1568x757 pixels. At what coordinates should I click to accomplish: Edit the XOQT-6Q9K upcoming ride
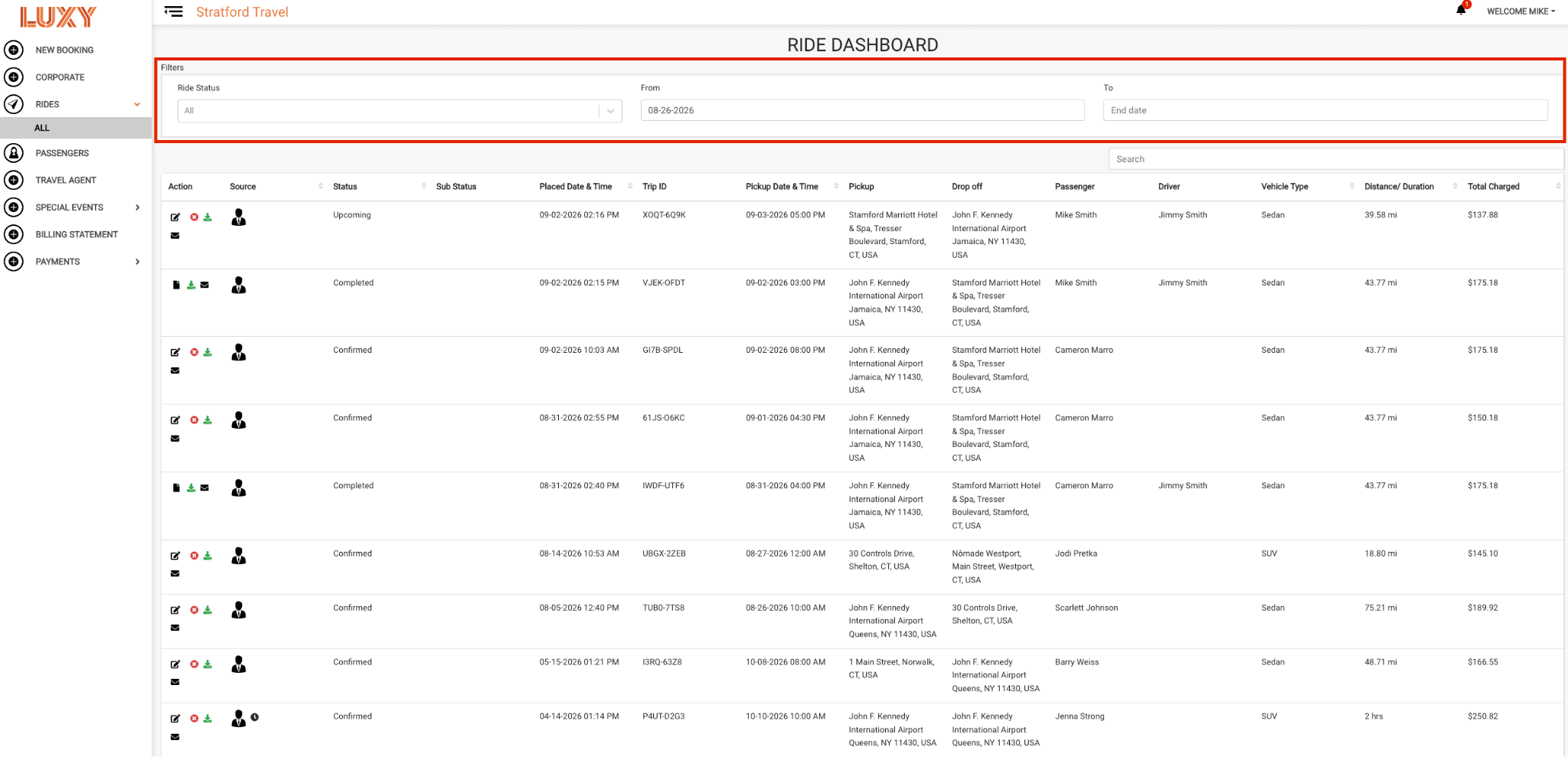coord(175,217)
